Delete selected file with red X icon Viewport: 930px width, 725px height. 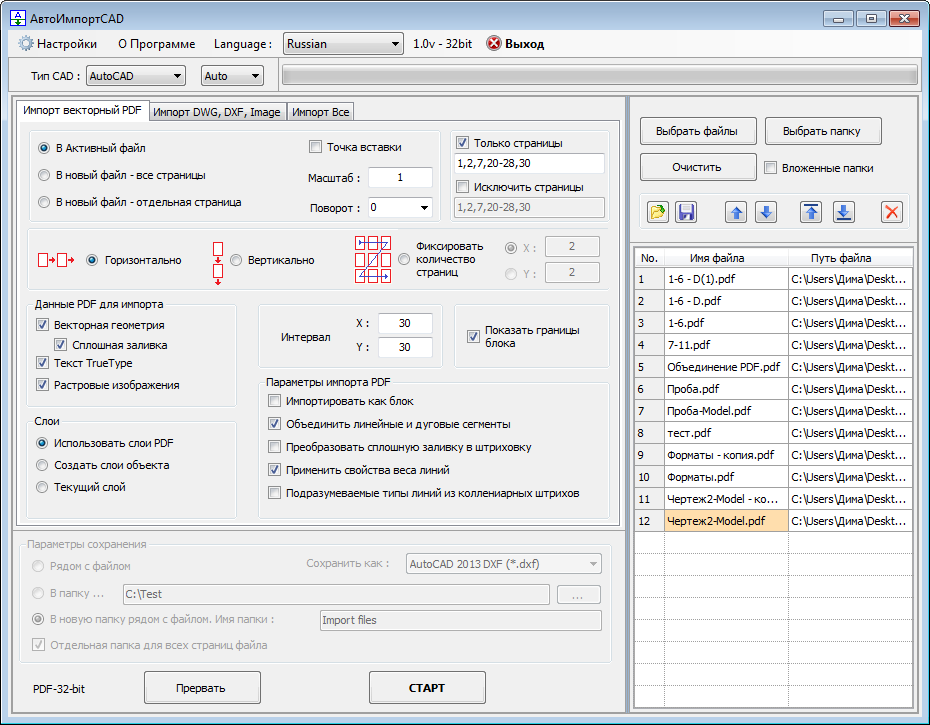(891, 212)
